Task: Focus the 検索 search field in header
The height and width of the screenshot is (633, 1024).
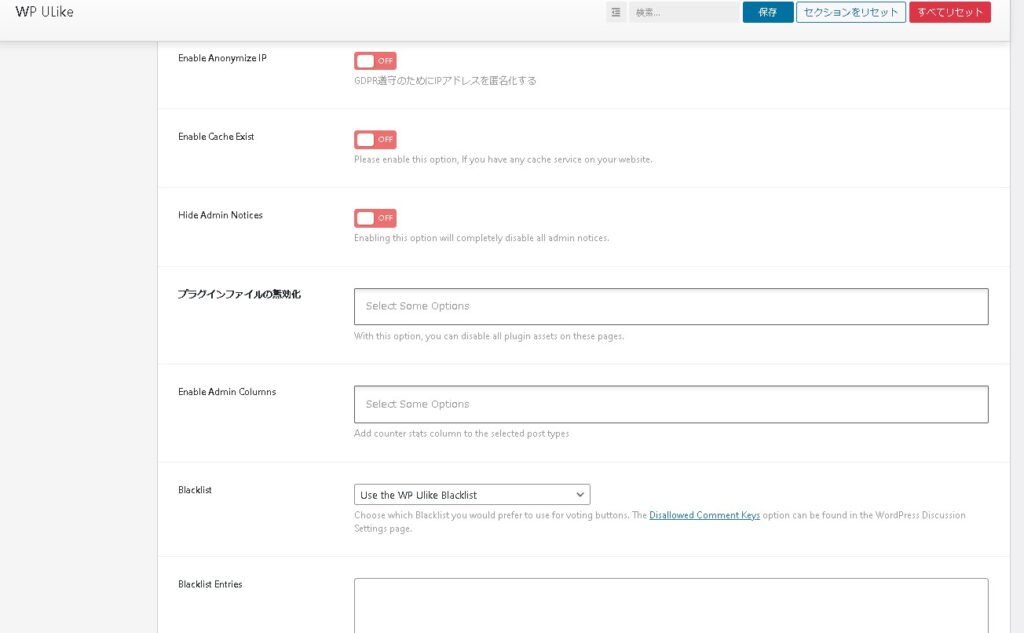Action: click(684, 12)
